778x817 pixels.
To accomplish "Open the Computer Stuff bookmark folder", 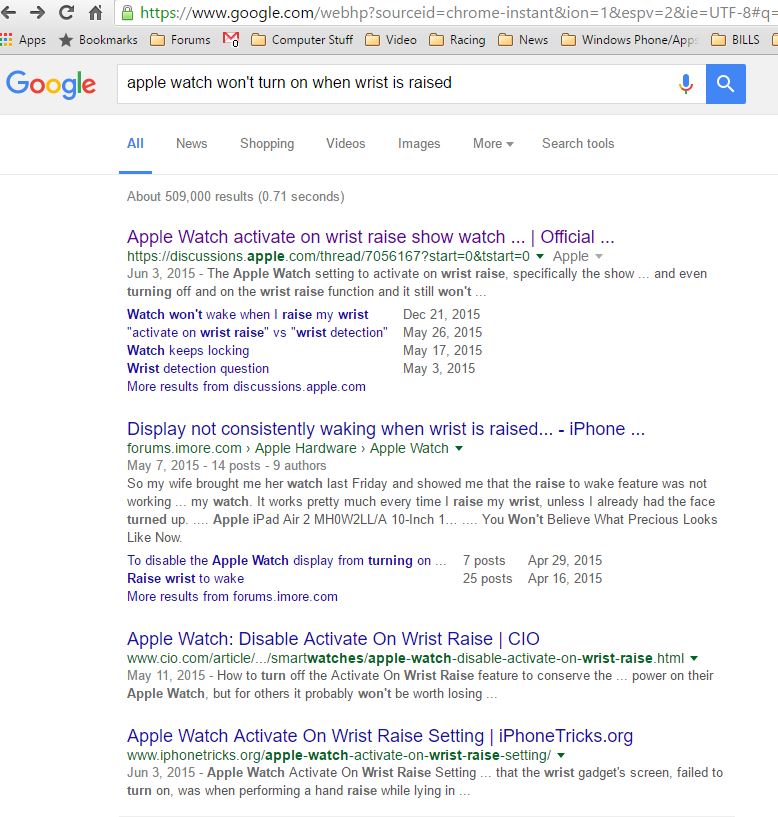I will click(302, 40).
